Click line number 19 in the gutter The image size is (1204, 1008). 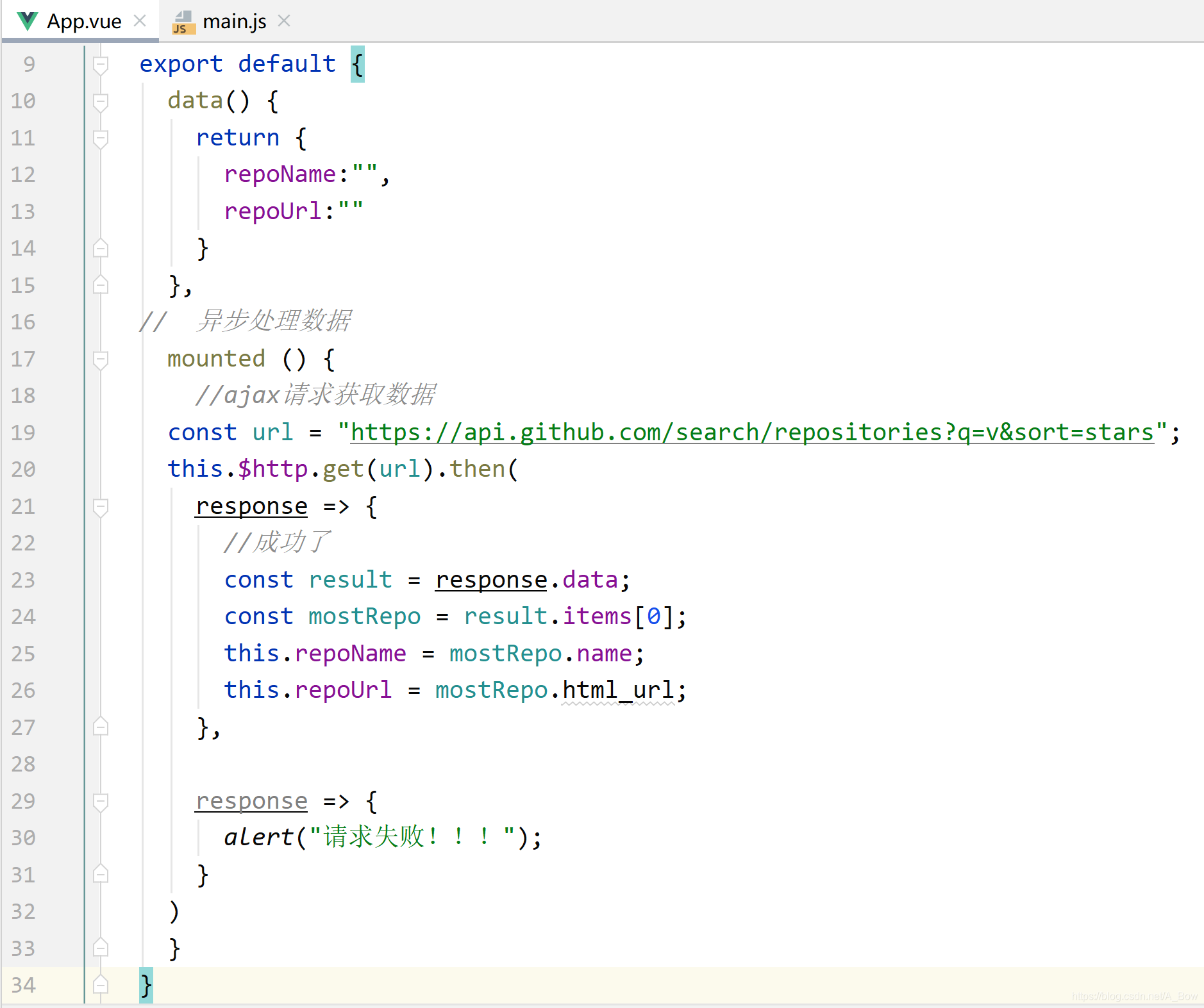click(x=23, y=433)
